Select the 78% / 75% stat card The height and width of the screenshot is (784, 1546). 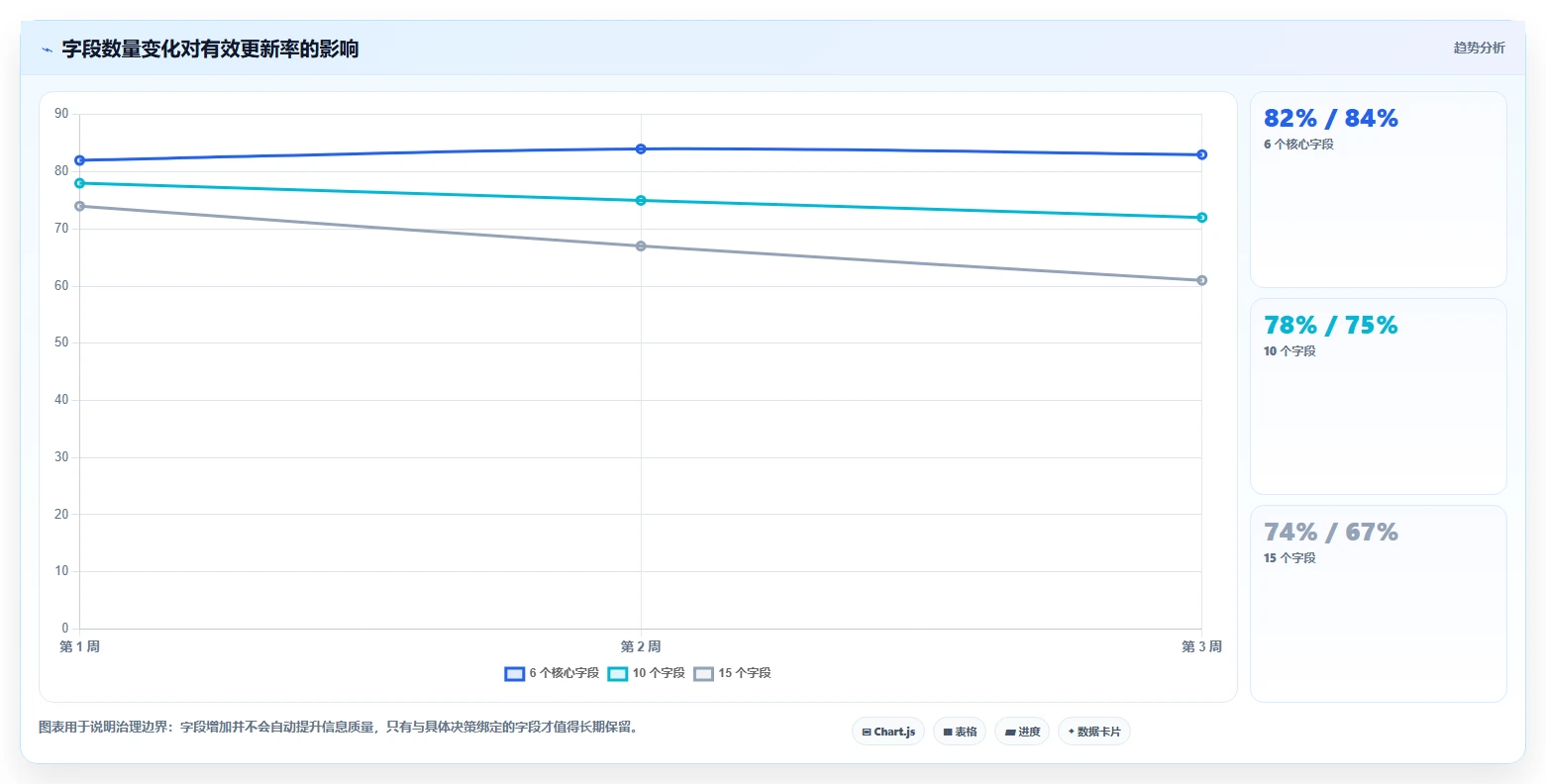(x=1378, y=397)
